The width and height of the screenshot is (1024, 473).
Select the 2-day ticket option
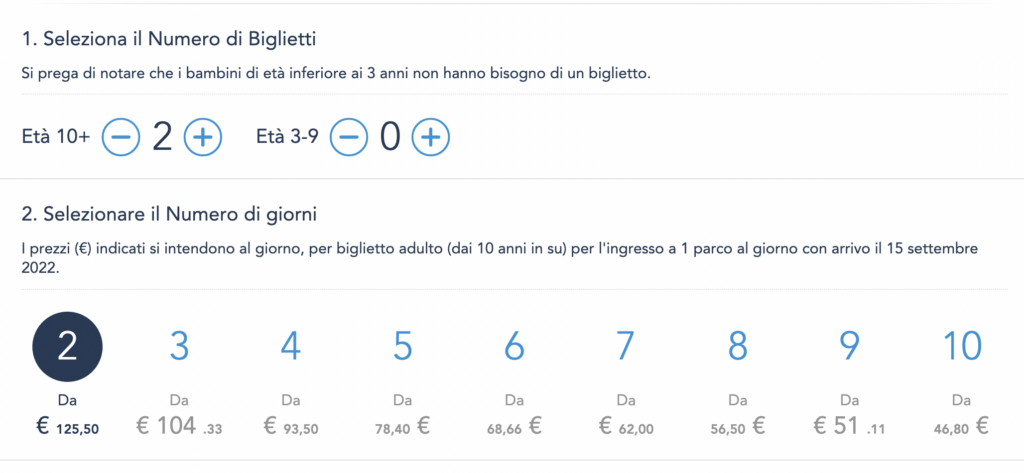pos(67,347)
